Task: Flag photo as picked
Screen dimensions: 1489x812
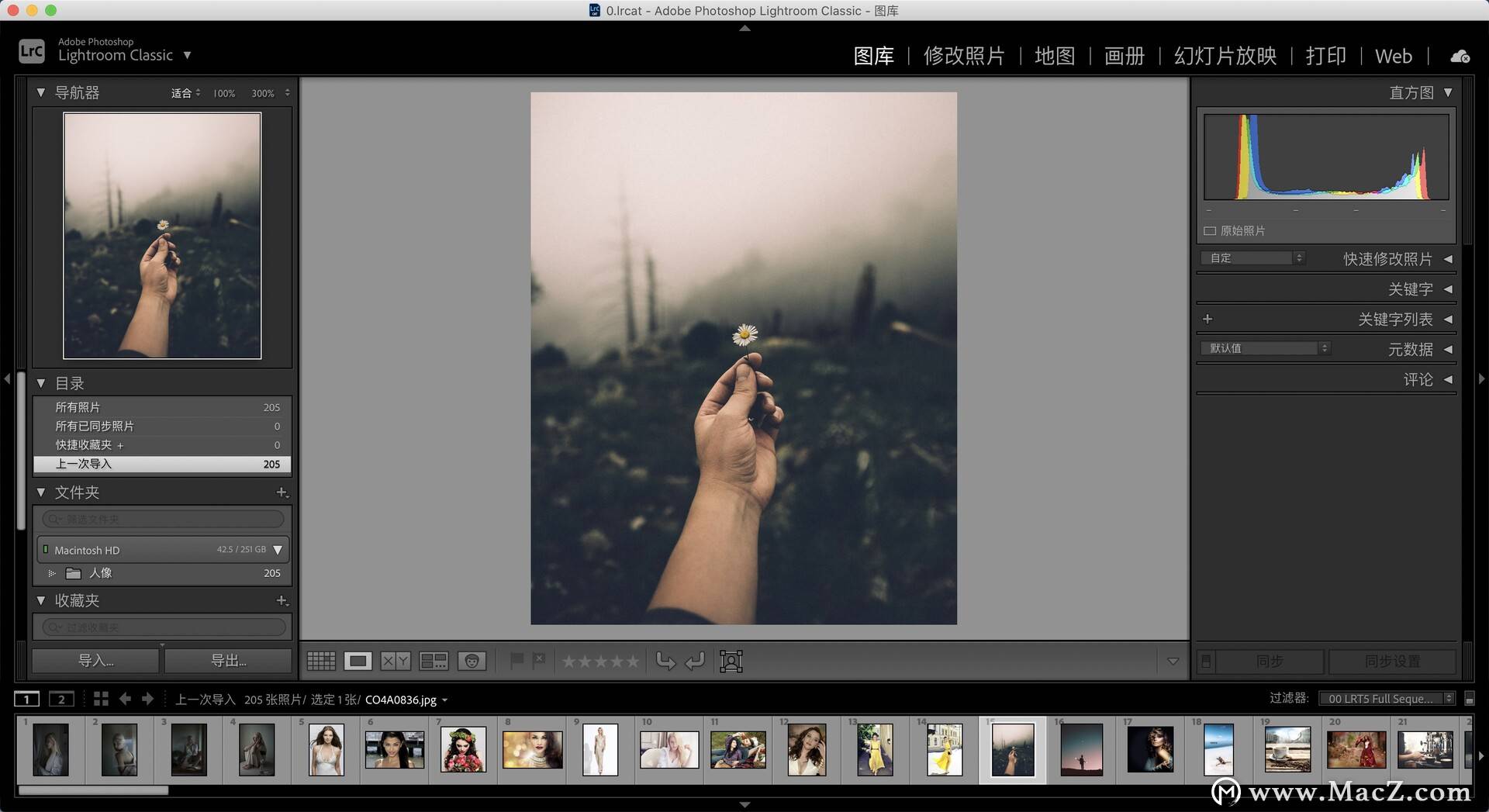Action: click(x=516, y=661)
